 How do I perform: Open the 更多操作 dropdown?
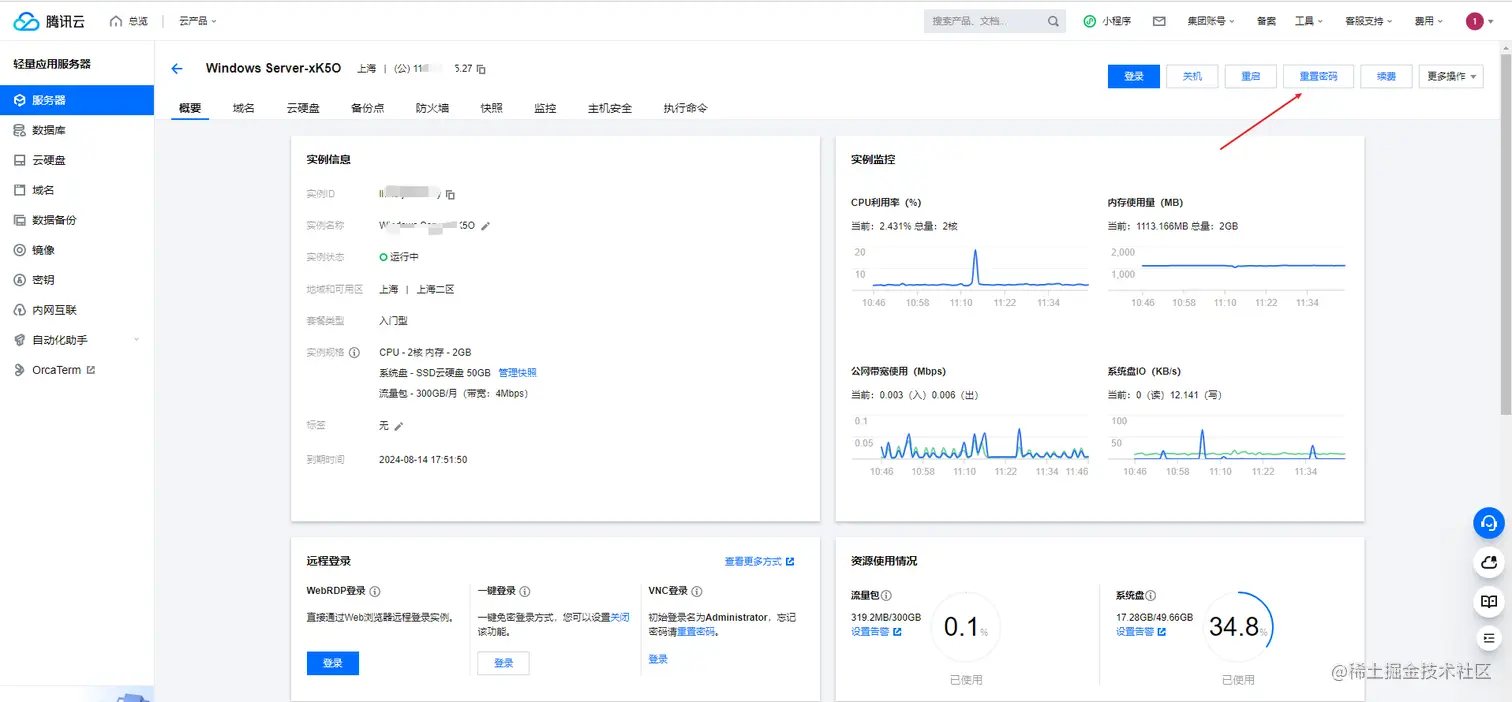tap(1451, 76)
